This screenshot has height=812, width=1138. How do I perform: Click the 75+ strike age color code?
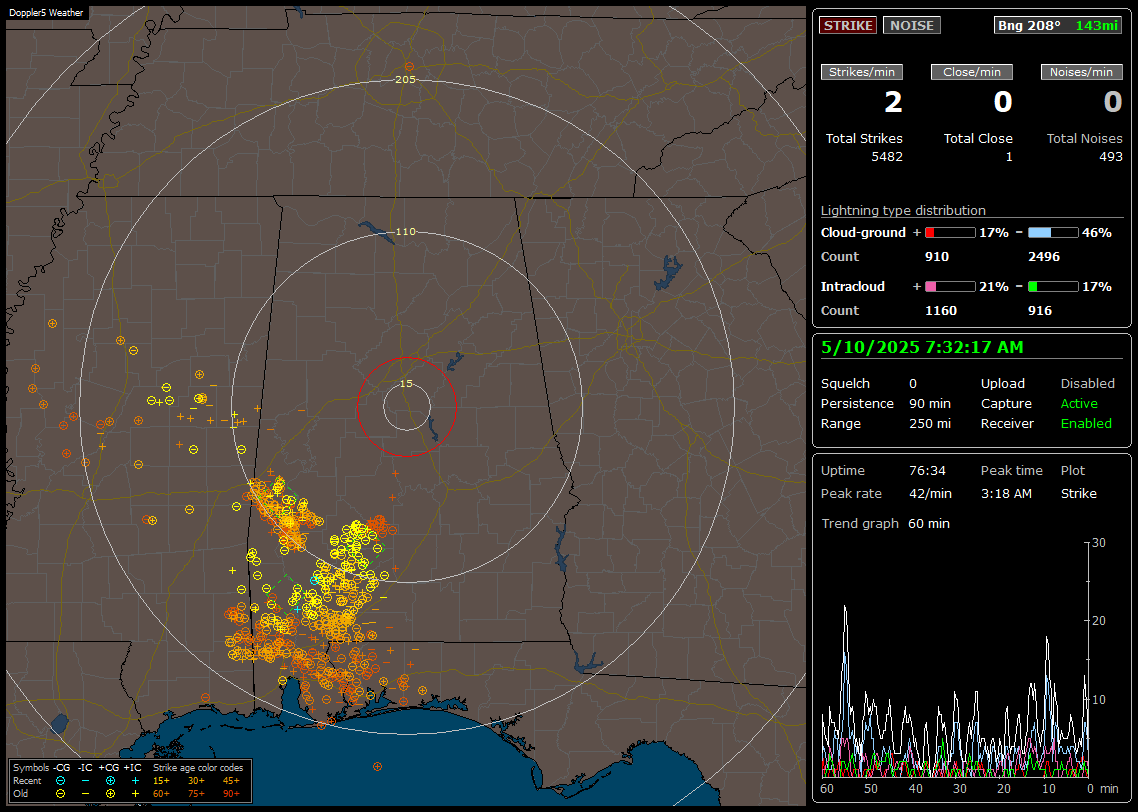pos(196,794)
